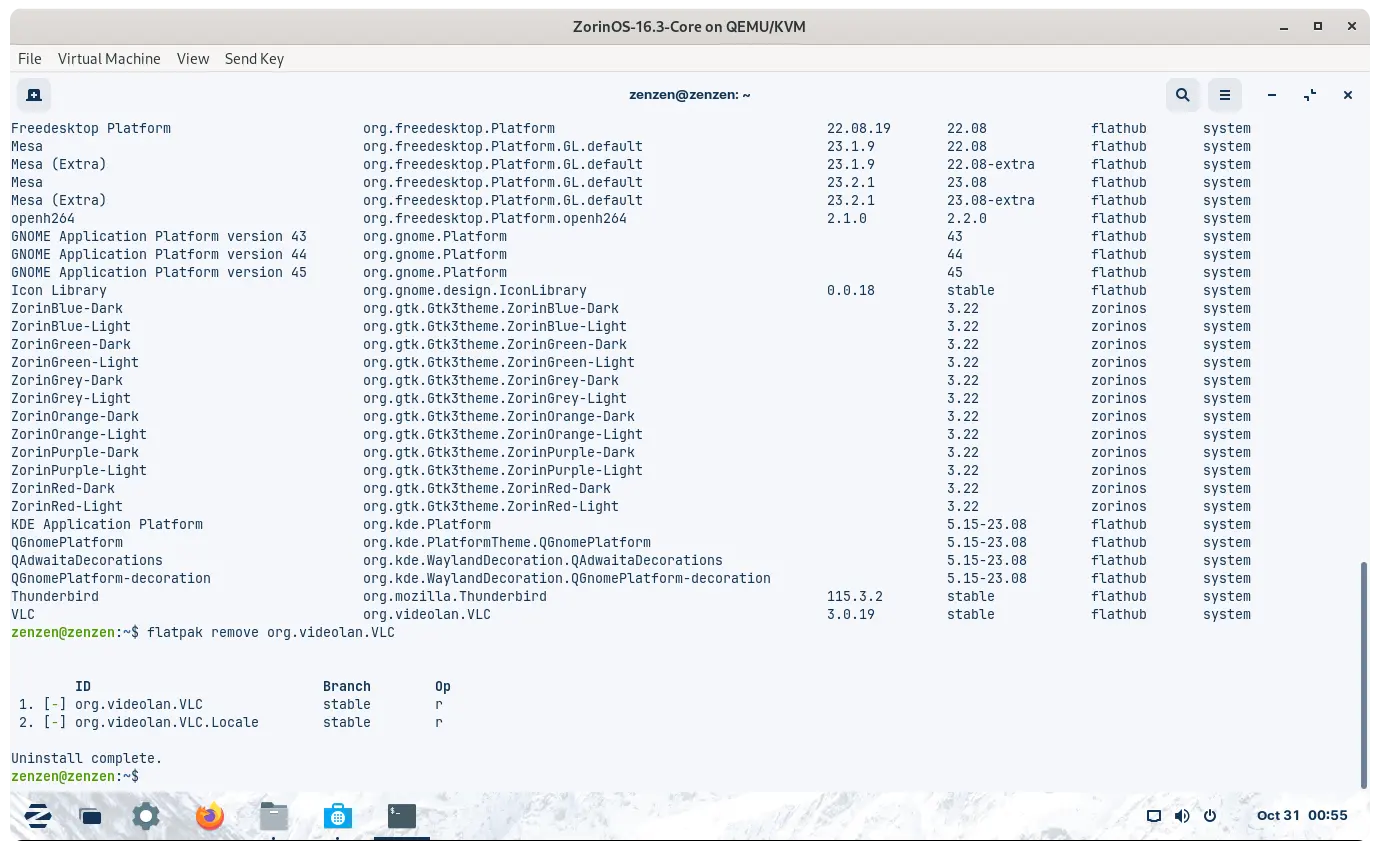Restore the inner terminal window size
The image size is (1380, 851).
click(1310, 95)
